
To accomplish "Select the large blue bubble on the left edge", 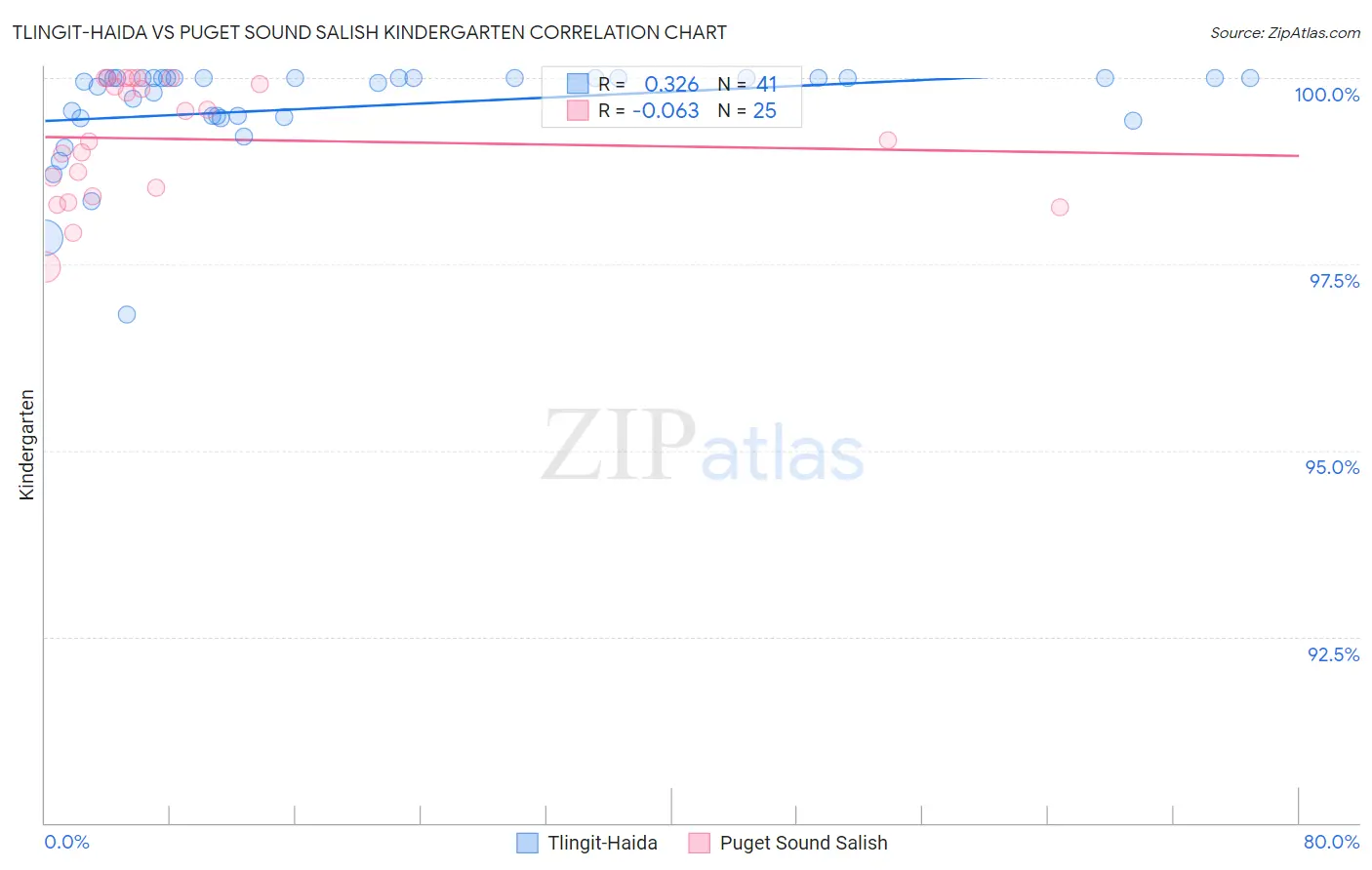I will tap(45, 237).
